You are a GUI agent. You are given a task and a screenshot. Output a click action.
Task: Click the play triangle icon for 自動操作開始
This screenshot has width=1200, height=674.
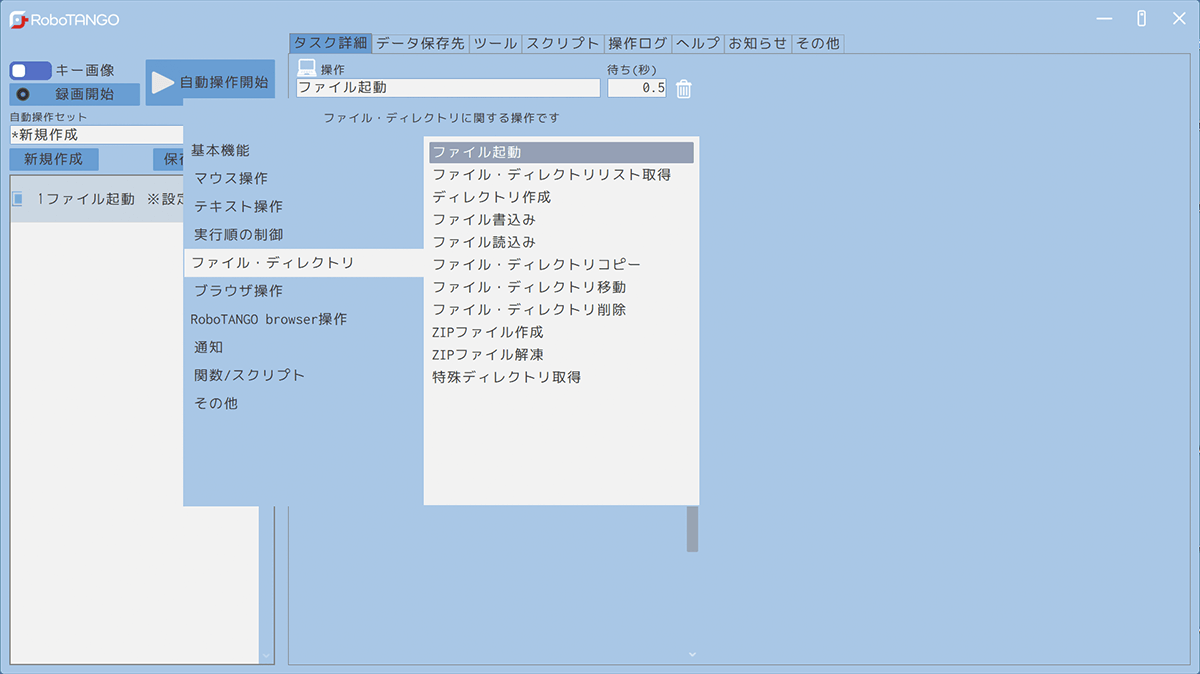pyautogui.click(x=162, y=83)
